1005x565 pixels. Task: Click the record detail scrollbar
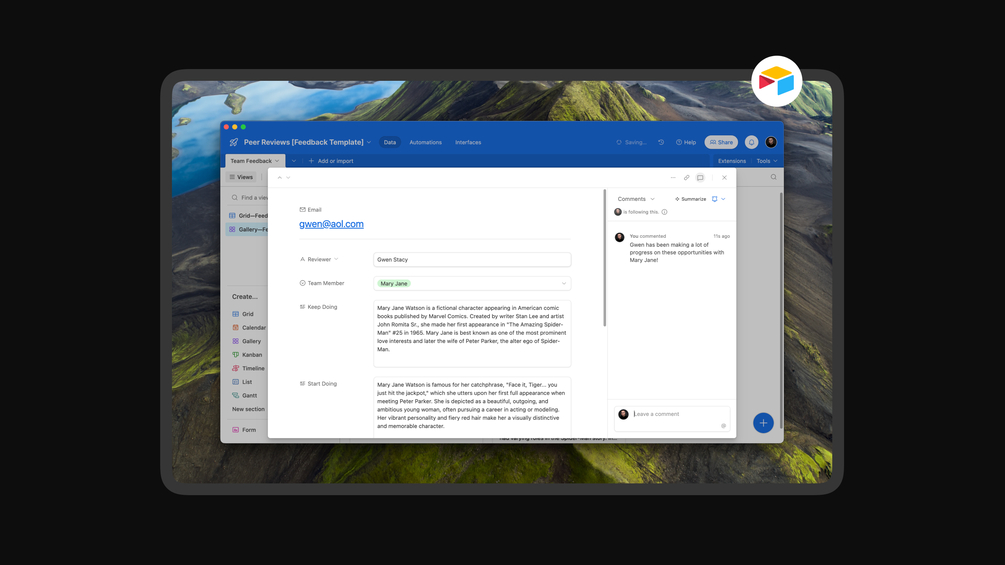click(x=604, y=258)
